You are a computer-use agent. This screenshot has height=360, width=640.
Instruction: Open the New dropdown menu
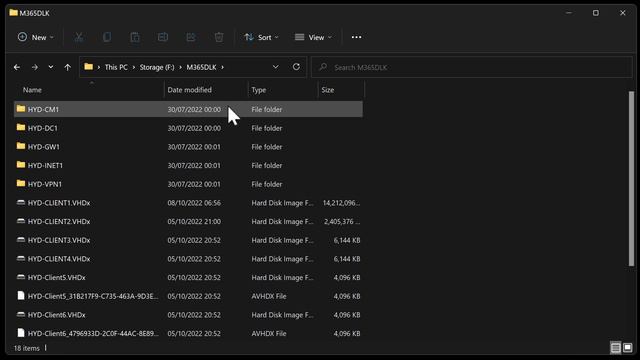point(36,37)
